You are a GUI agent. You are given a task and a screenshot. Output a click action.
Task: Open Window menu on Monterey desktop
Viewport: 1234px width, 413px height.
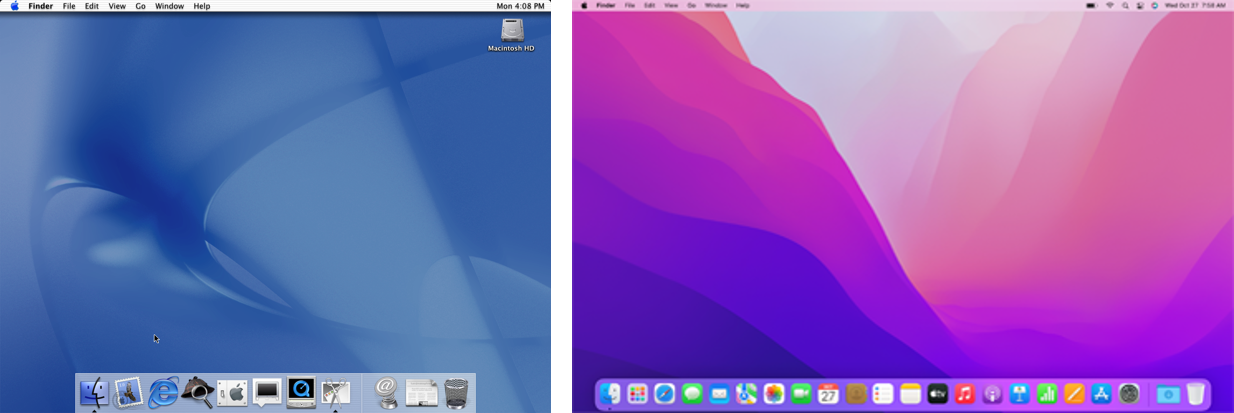pyautogui.click(x=716, y=5)
